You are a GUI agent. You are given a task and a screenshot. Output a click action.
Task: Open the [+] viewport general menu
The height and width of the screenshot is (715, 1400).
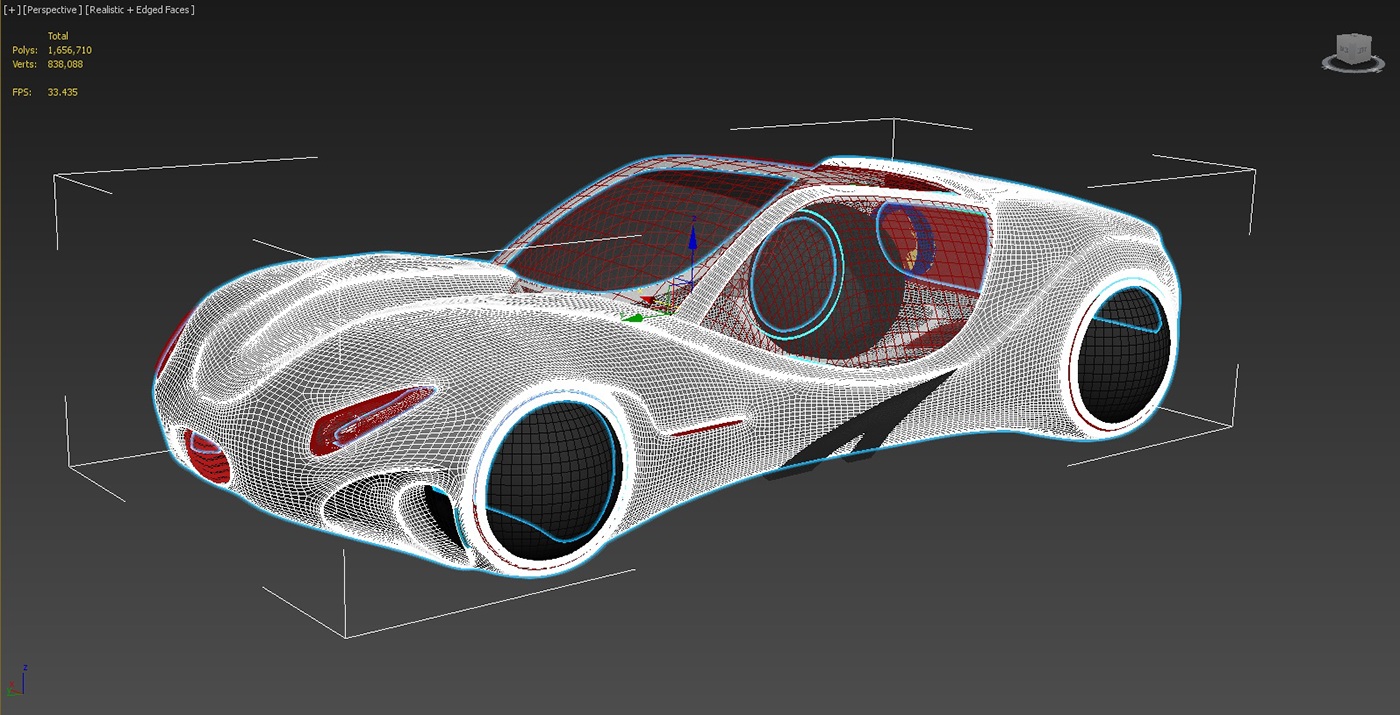pos(12,10)
